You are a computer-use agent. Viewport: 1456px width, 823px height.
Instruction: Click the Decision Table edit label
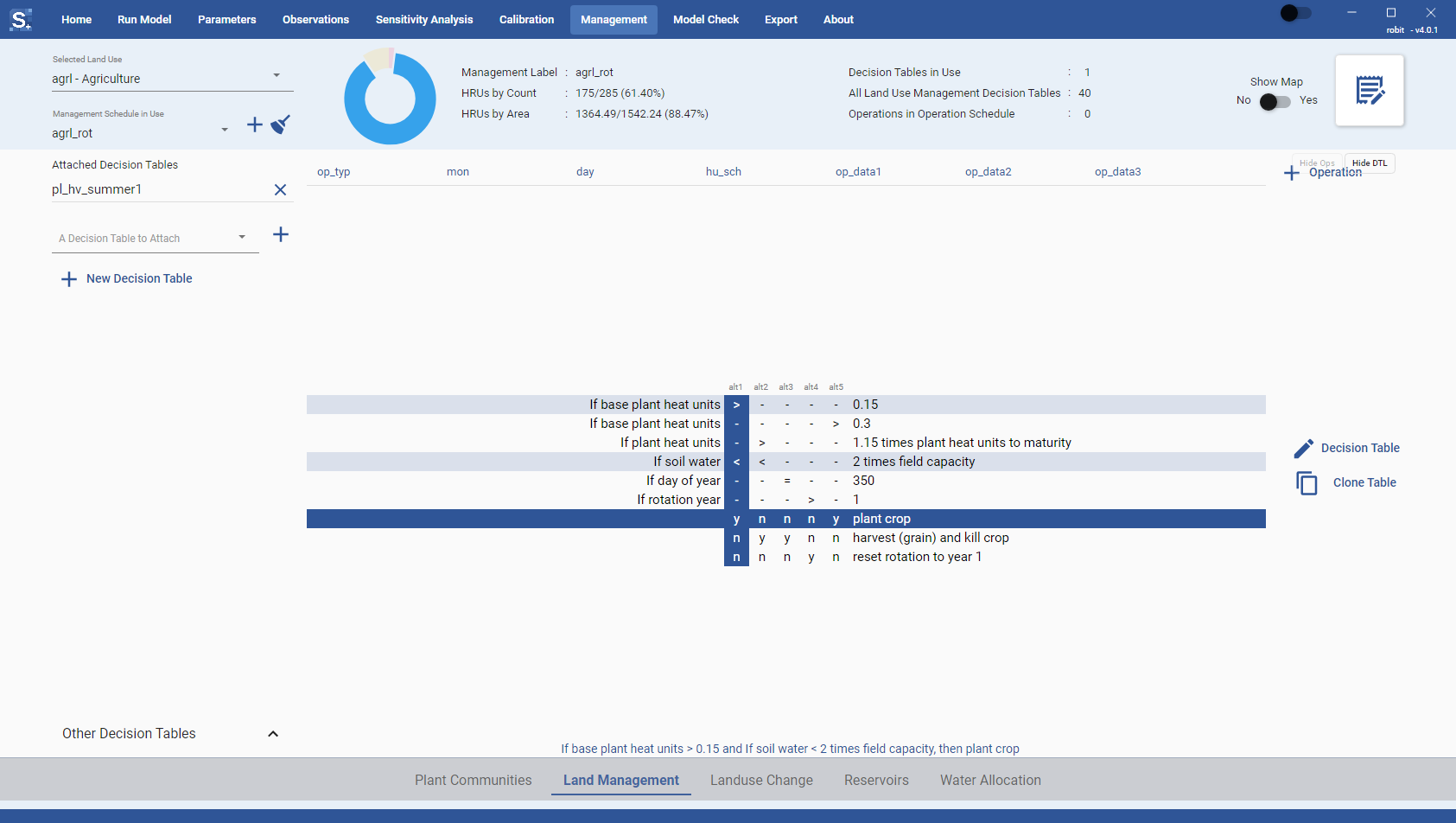pos(1360,448)
